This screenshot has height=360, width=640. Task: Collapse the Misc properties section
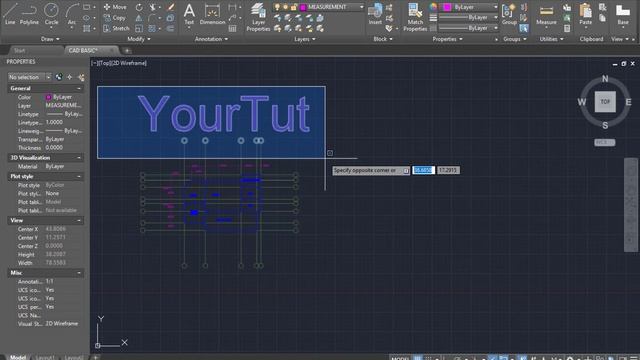79,273
